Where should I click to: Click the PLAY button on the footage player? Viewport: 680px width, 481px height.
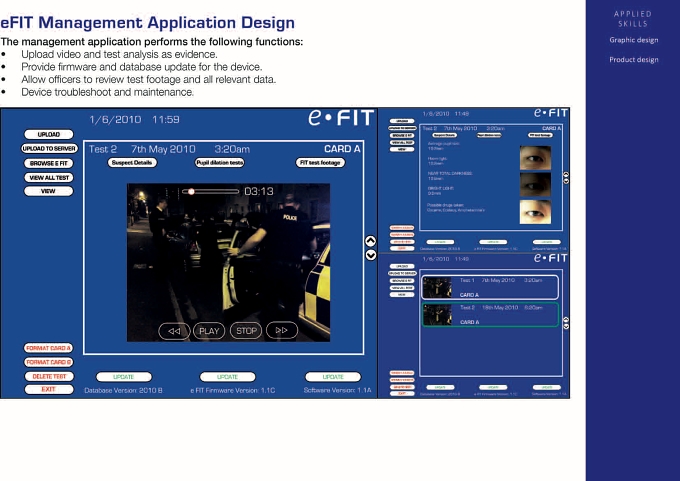coord(209,331)
